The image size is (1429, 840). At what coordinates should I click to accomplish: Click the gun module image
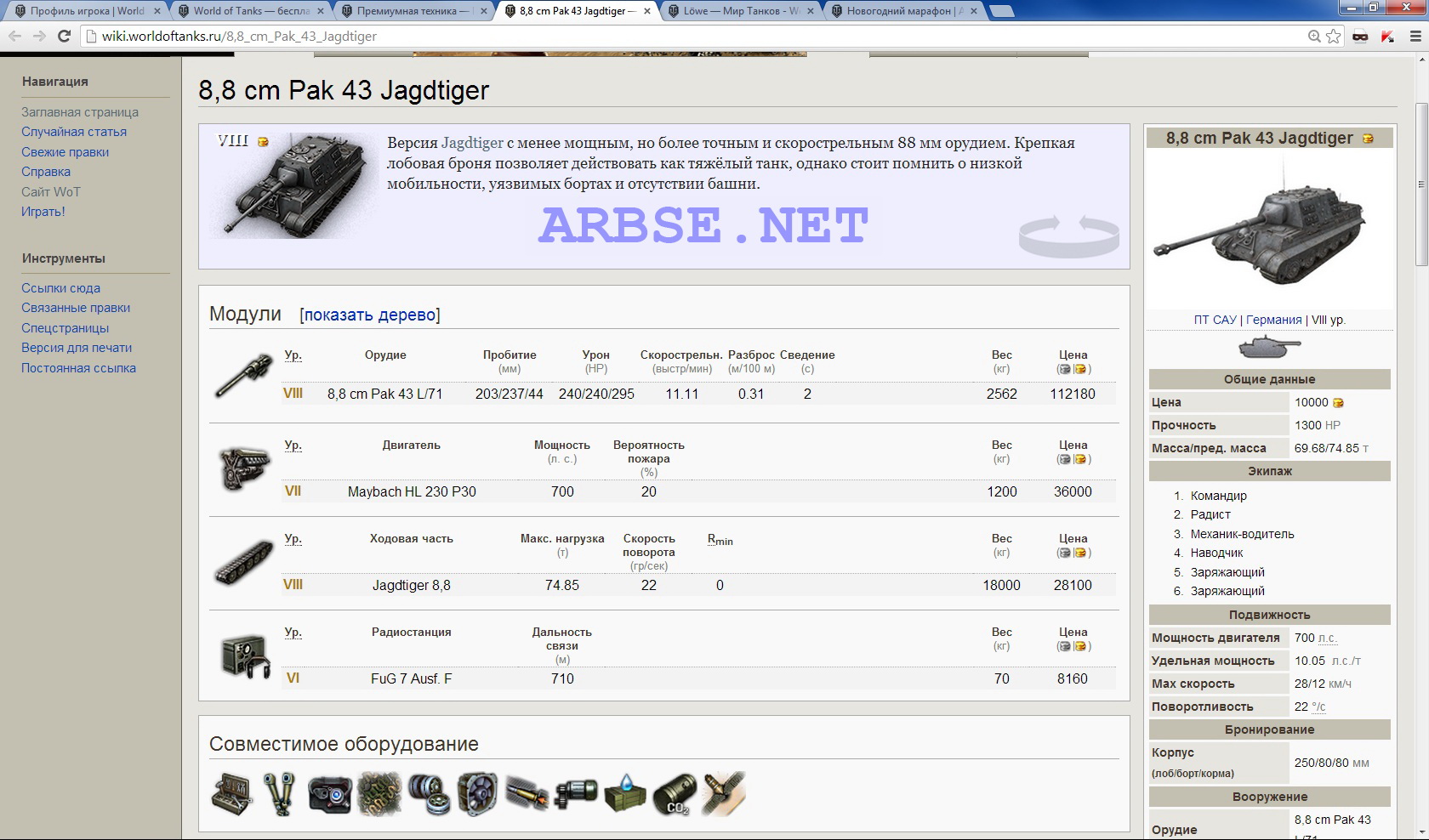click(245, 376)
